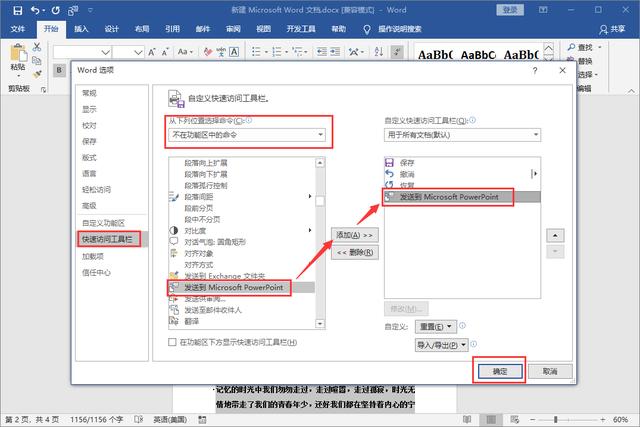Click the 登录 button in title bar
The width and height of the screenshot is (640, 427).
point(510,10)
